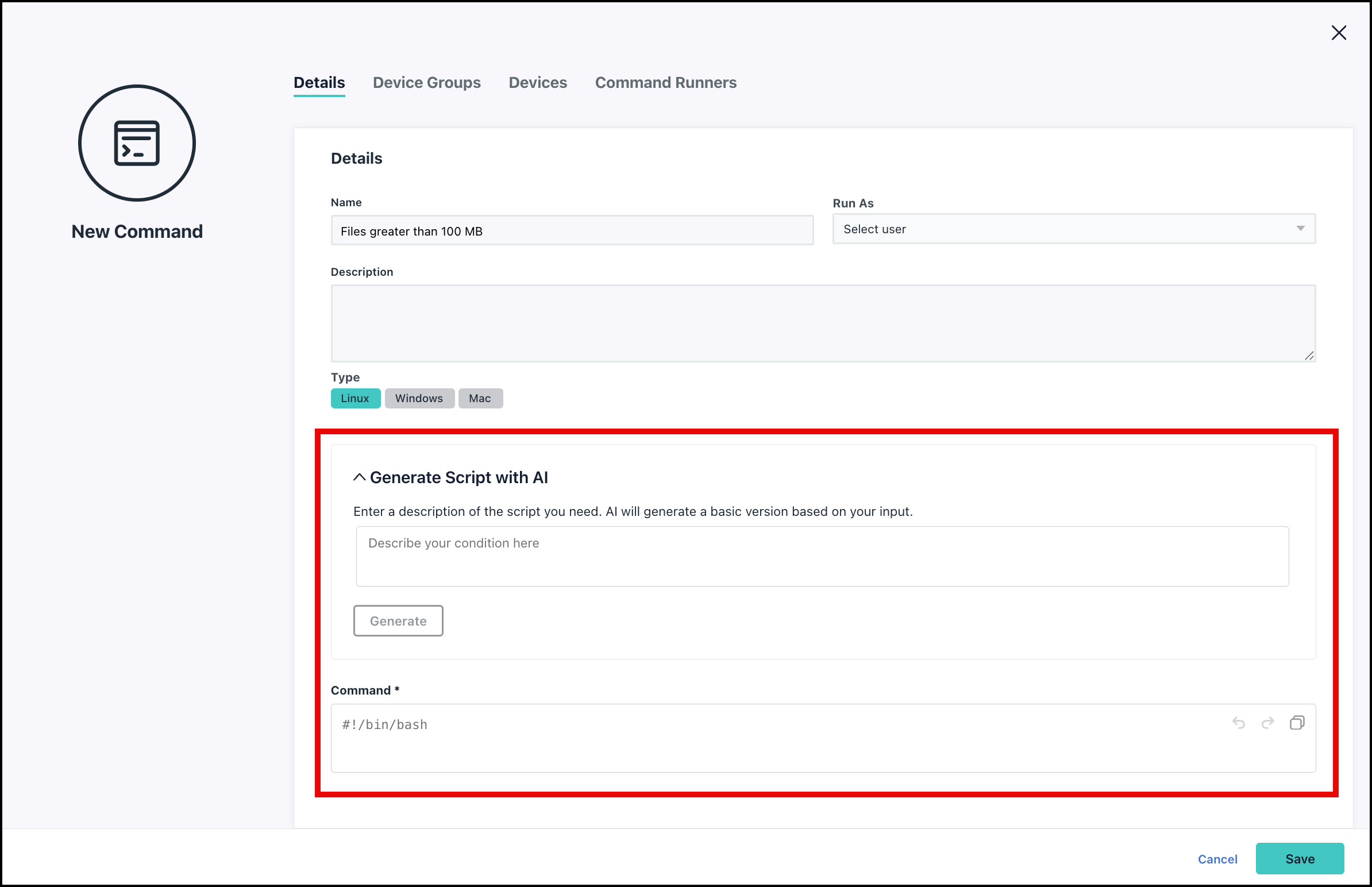Select the Linux type toggle

[x=355, y=399]
